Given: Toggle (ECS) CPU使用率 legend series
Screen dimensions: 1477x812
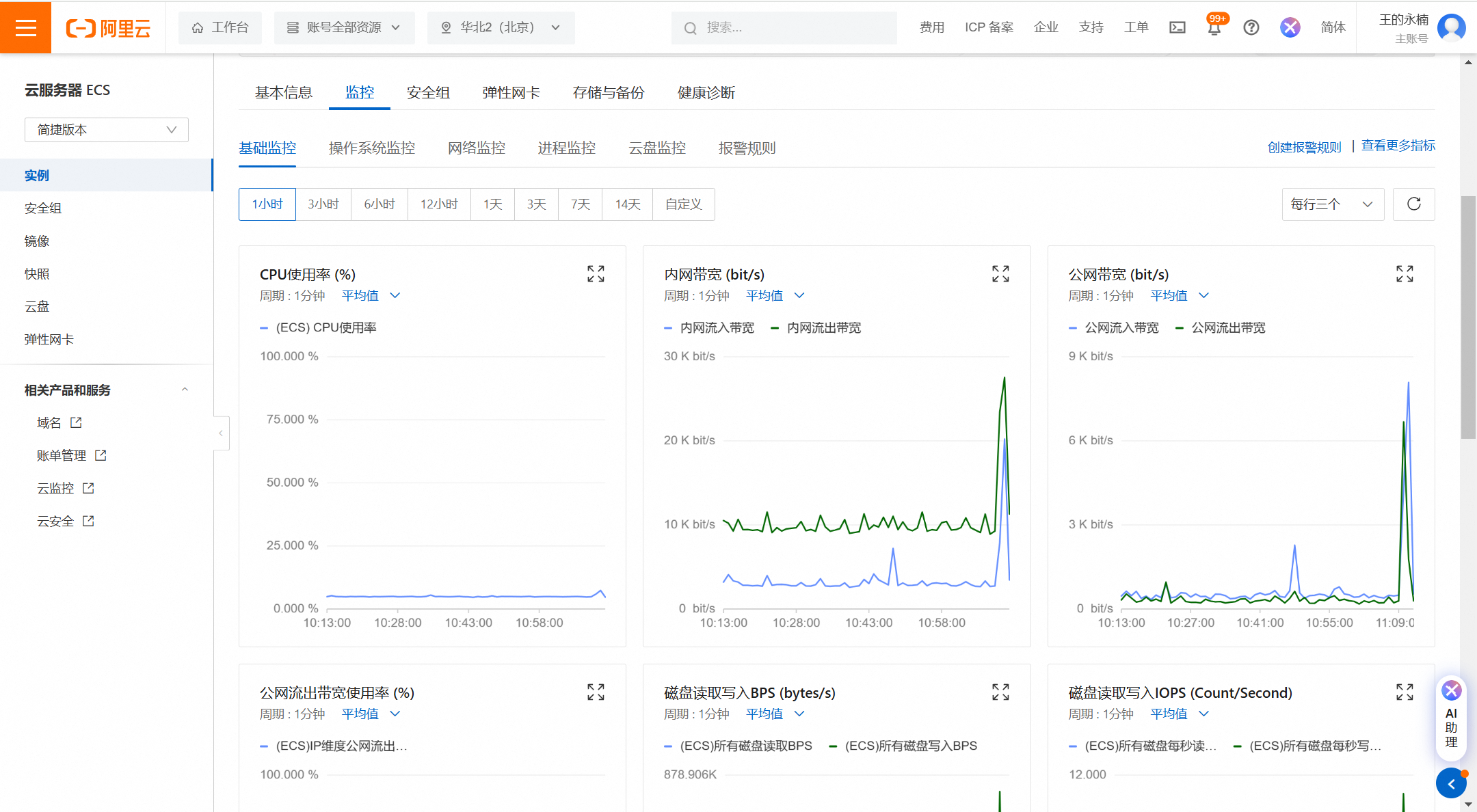Looking at the screenshot, I should [319, 328].
